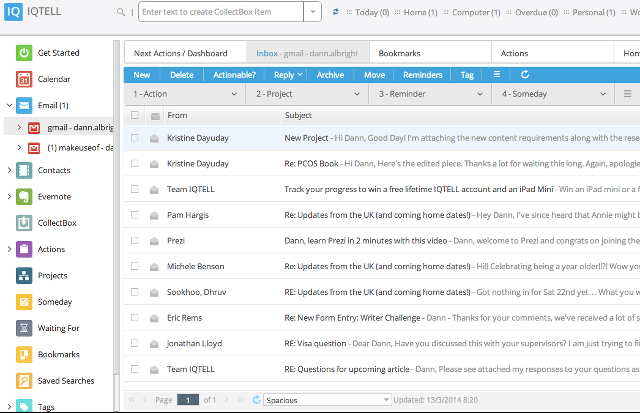Open the Contacts icon
This screenshot has height=413, width=640.
coord(24,170)
